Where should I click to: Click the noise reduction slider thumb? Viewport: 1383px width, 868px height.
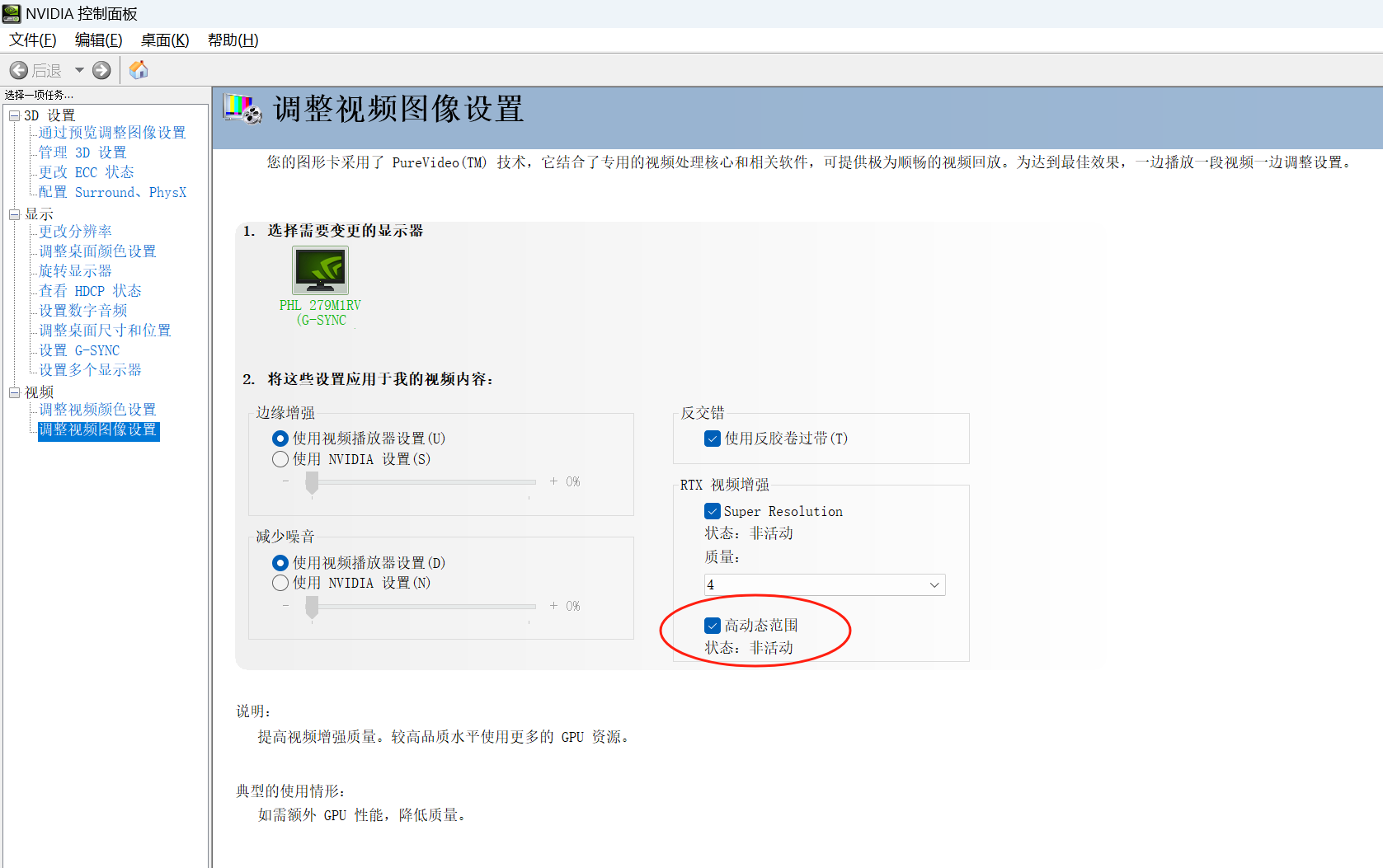point(312,608)
